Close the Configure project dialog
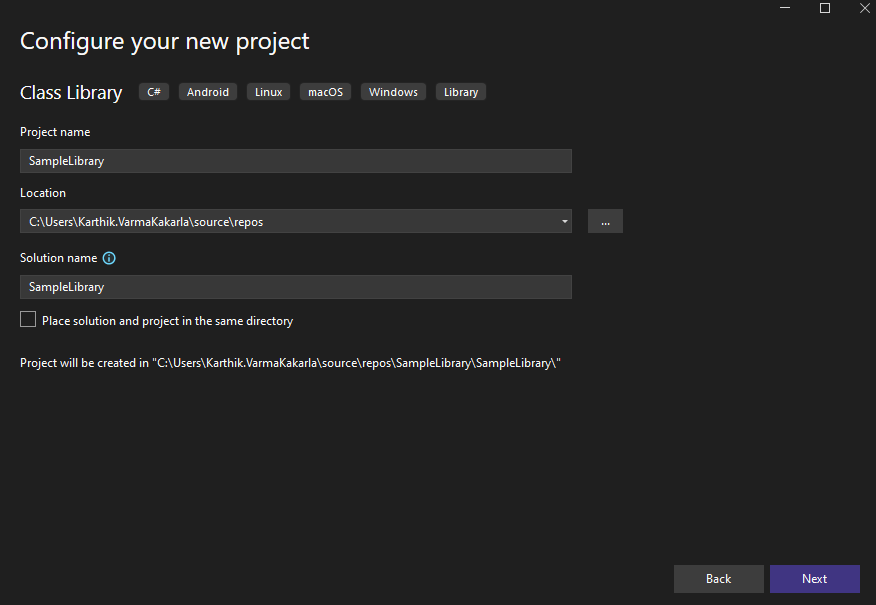 tap(864, 8)
